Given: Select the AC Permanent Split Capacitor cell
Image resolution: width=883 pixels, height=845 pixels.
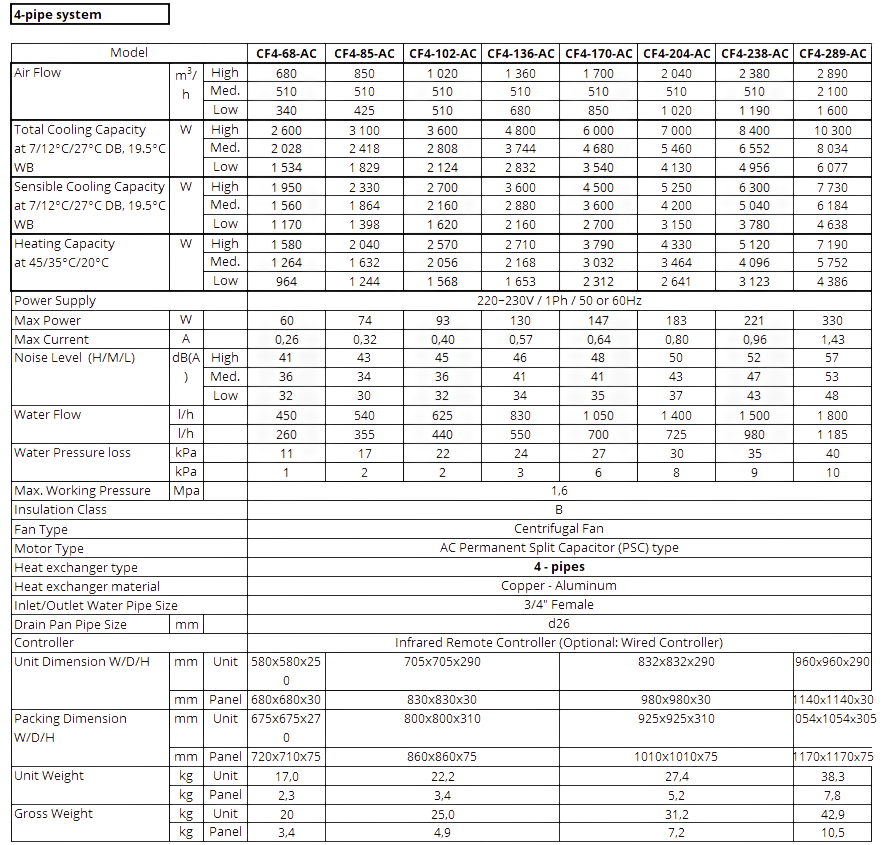Looking at the screenshot, I should pos(559,548).
